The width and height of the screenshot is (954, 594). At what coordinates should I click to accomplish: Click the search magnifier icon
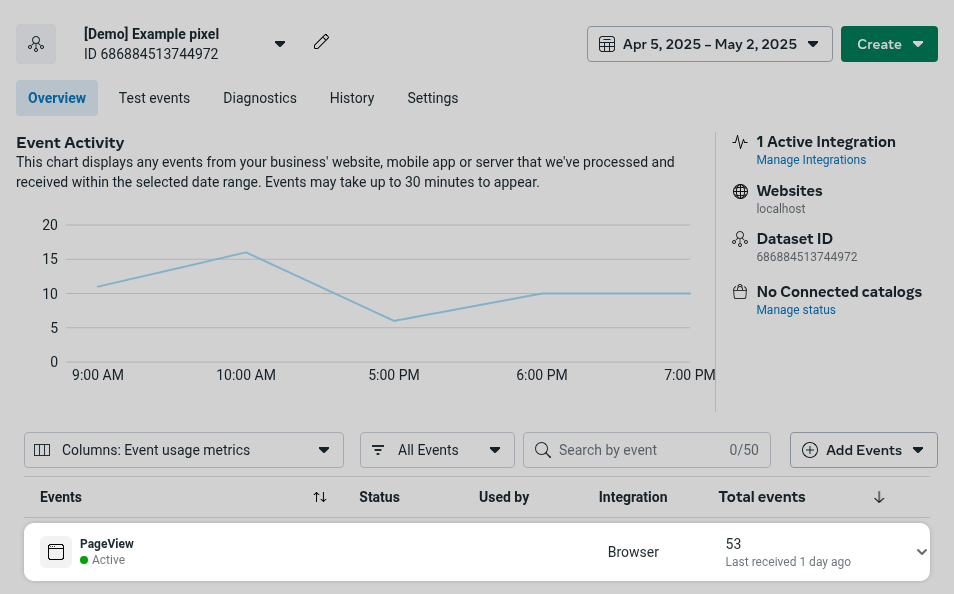[x=542, y=450]
